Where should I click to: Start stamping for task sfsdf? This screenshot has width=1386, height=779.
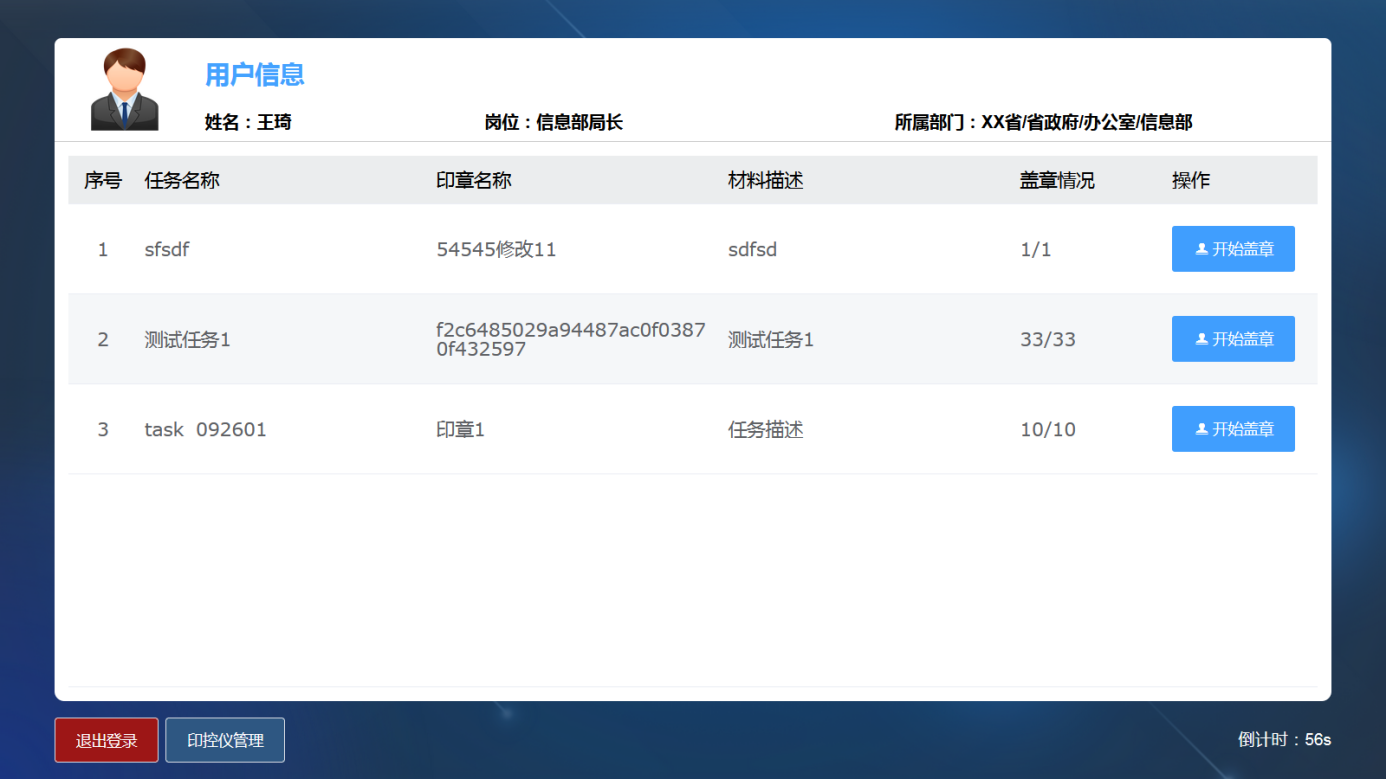tap(1233, 249)
